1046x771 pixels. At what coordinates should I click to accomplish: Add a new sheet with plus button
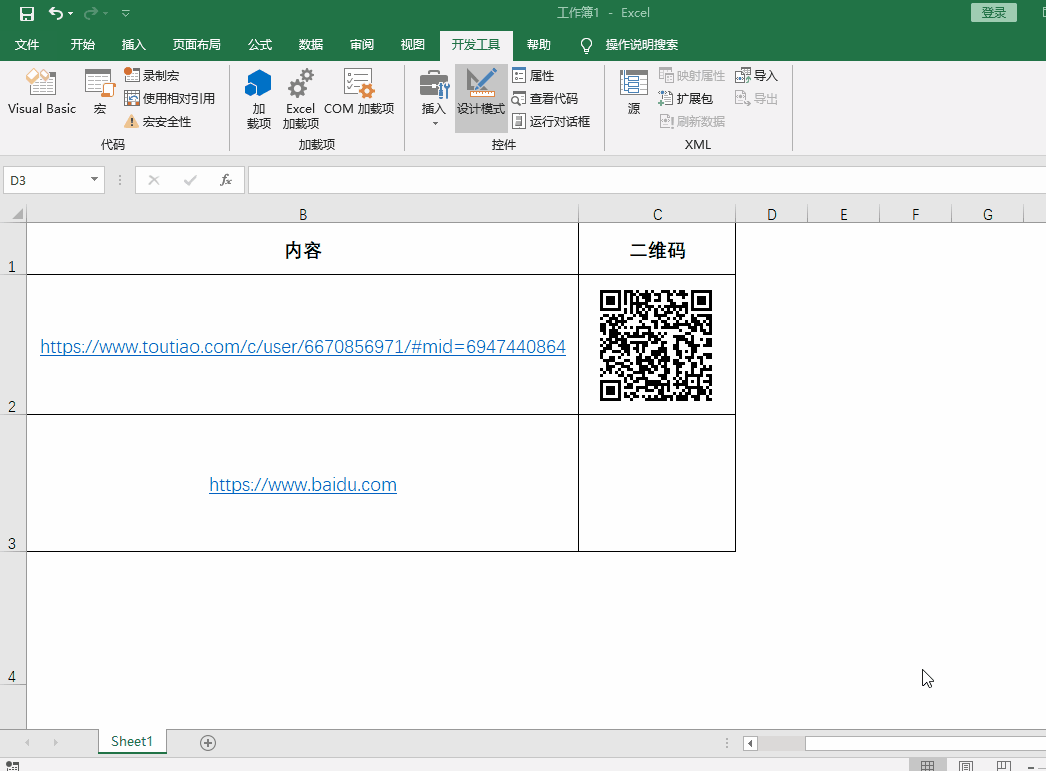coord(208,743)
